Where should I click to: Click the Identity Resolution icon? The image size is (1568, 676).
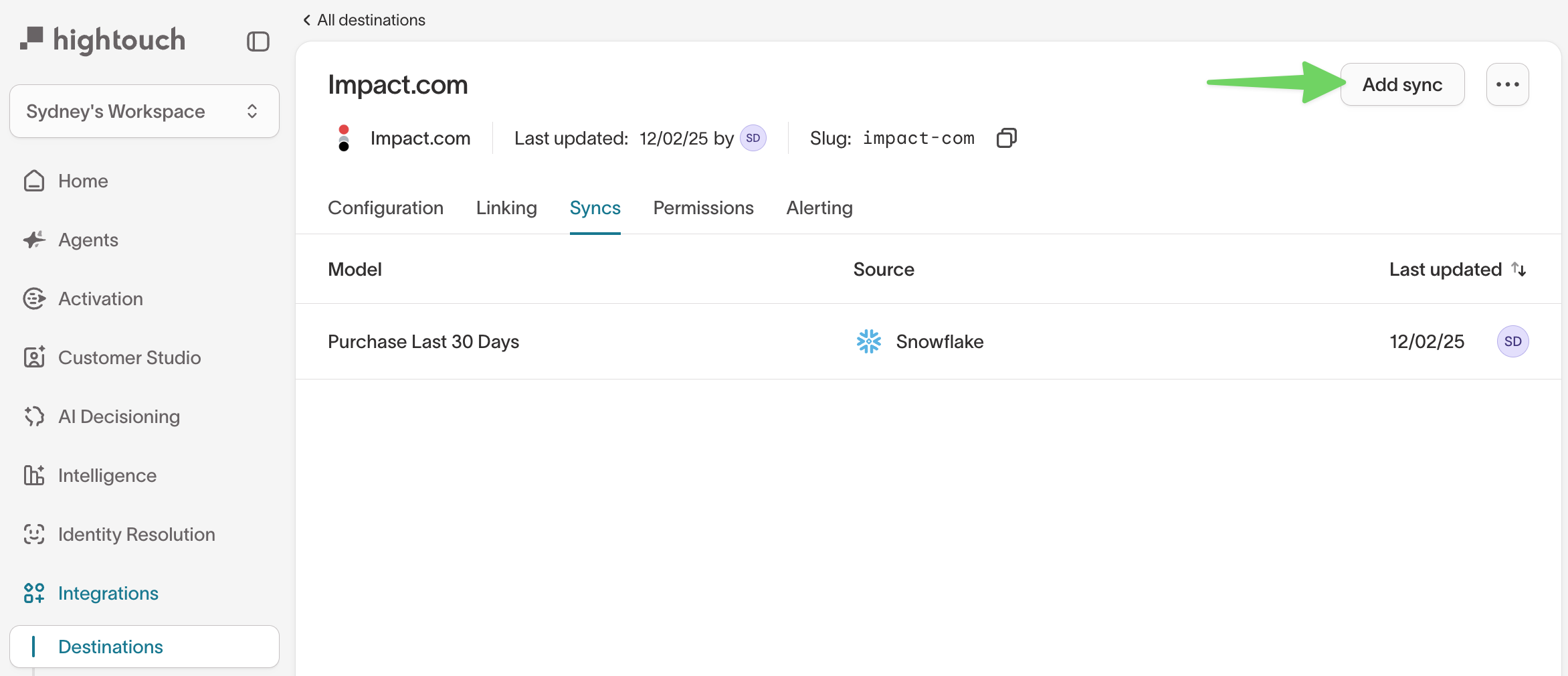(34, 534)
